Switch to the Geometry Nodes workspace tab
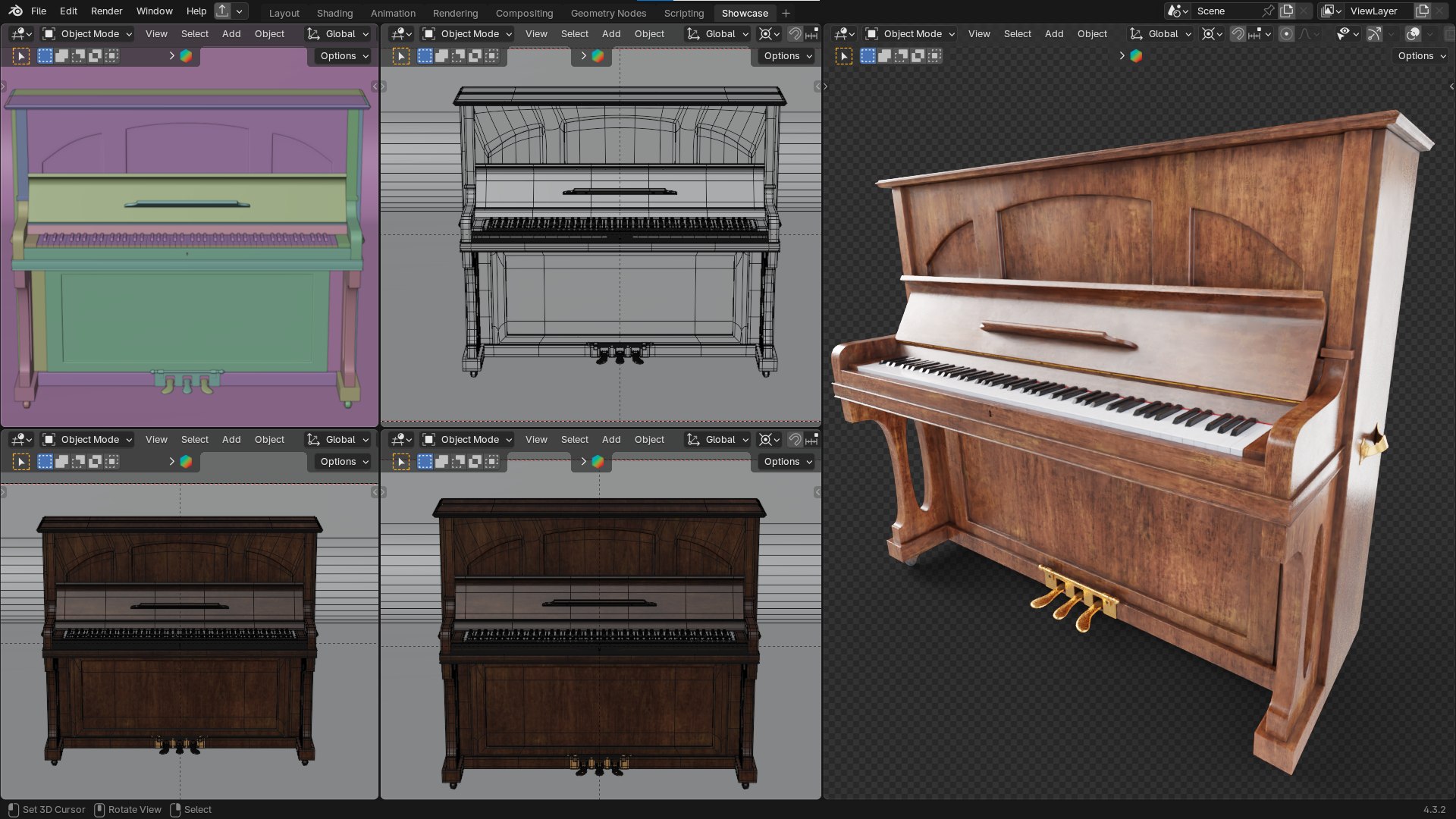 pos(608,13)
